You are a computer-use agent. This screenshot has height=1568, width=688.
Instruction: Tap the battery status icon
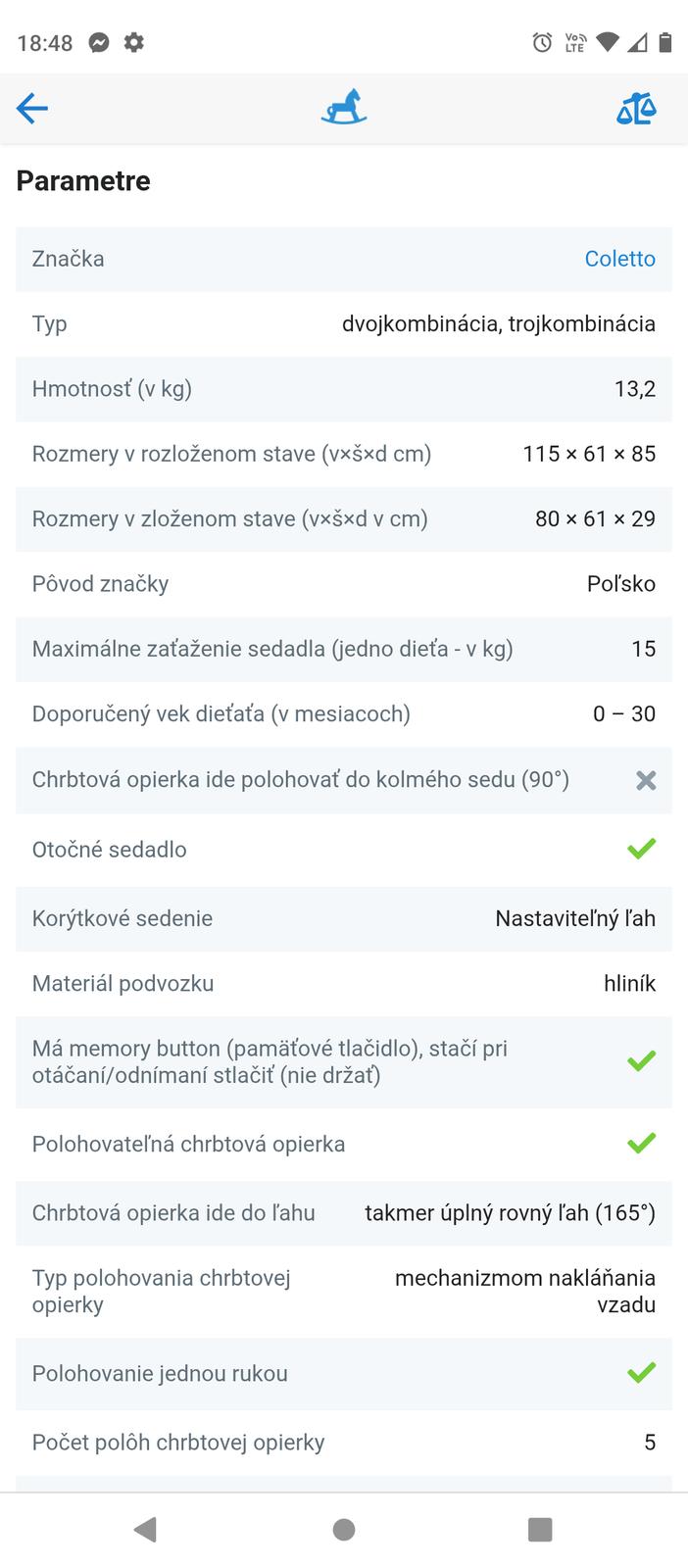(665, 43)
